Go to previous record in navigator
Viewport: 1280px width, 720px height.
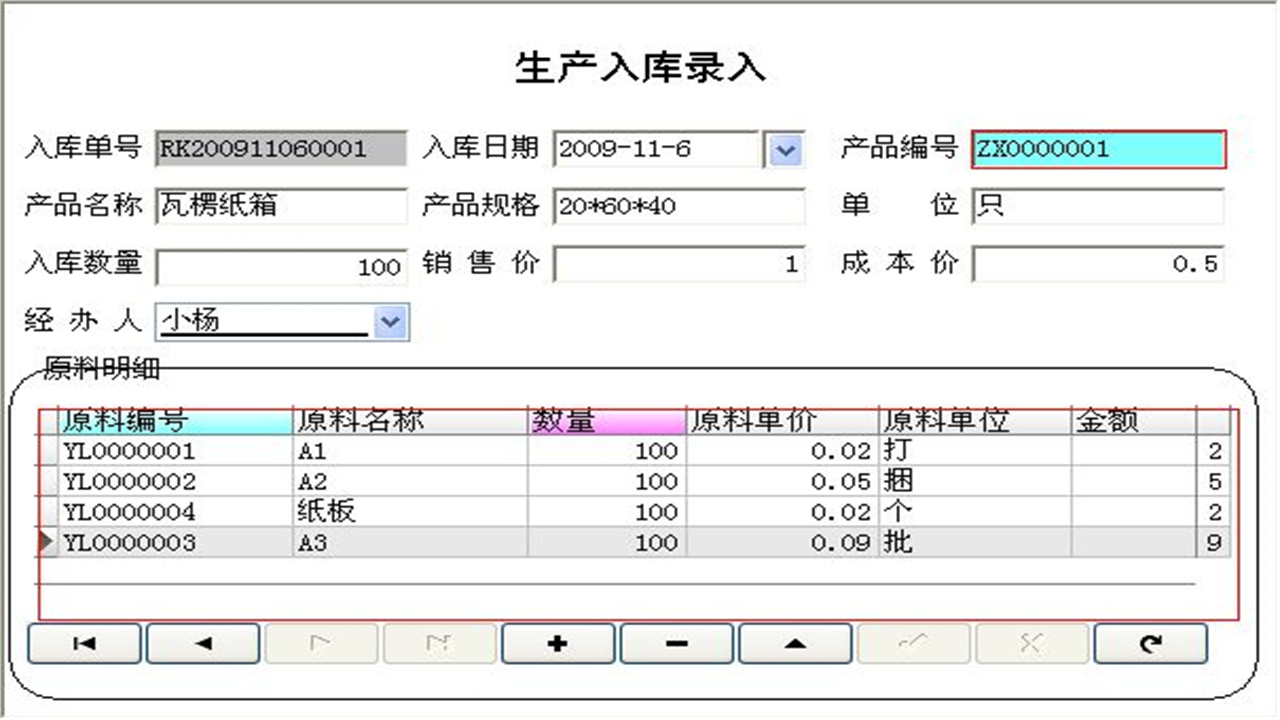[203, 643]
